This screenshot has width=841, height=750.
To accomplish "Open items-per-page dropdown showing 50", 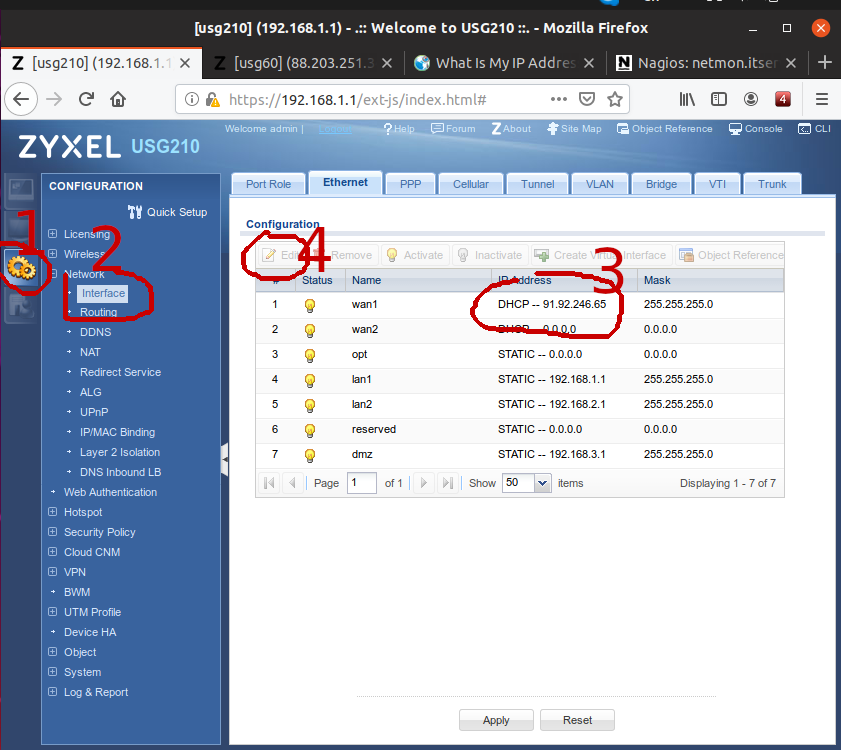I will [x=542, y=483].
